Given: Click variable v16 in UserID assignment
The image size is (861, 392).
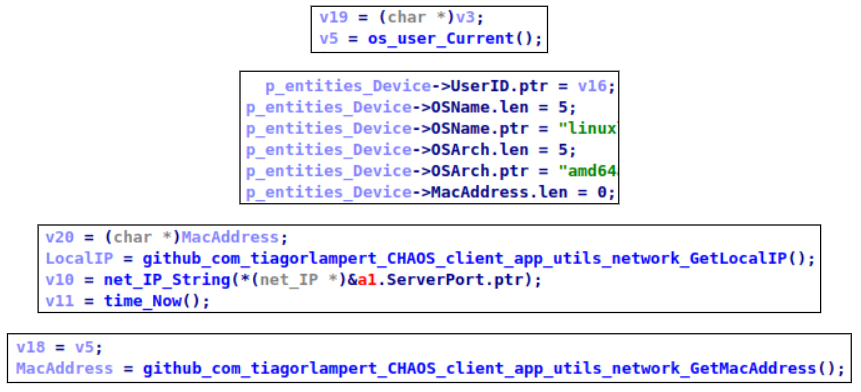Looking at the screenshot, I should coord(592,86).
